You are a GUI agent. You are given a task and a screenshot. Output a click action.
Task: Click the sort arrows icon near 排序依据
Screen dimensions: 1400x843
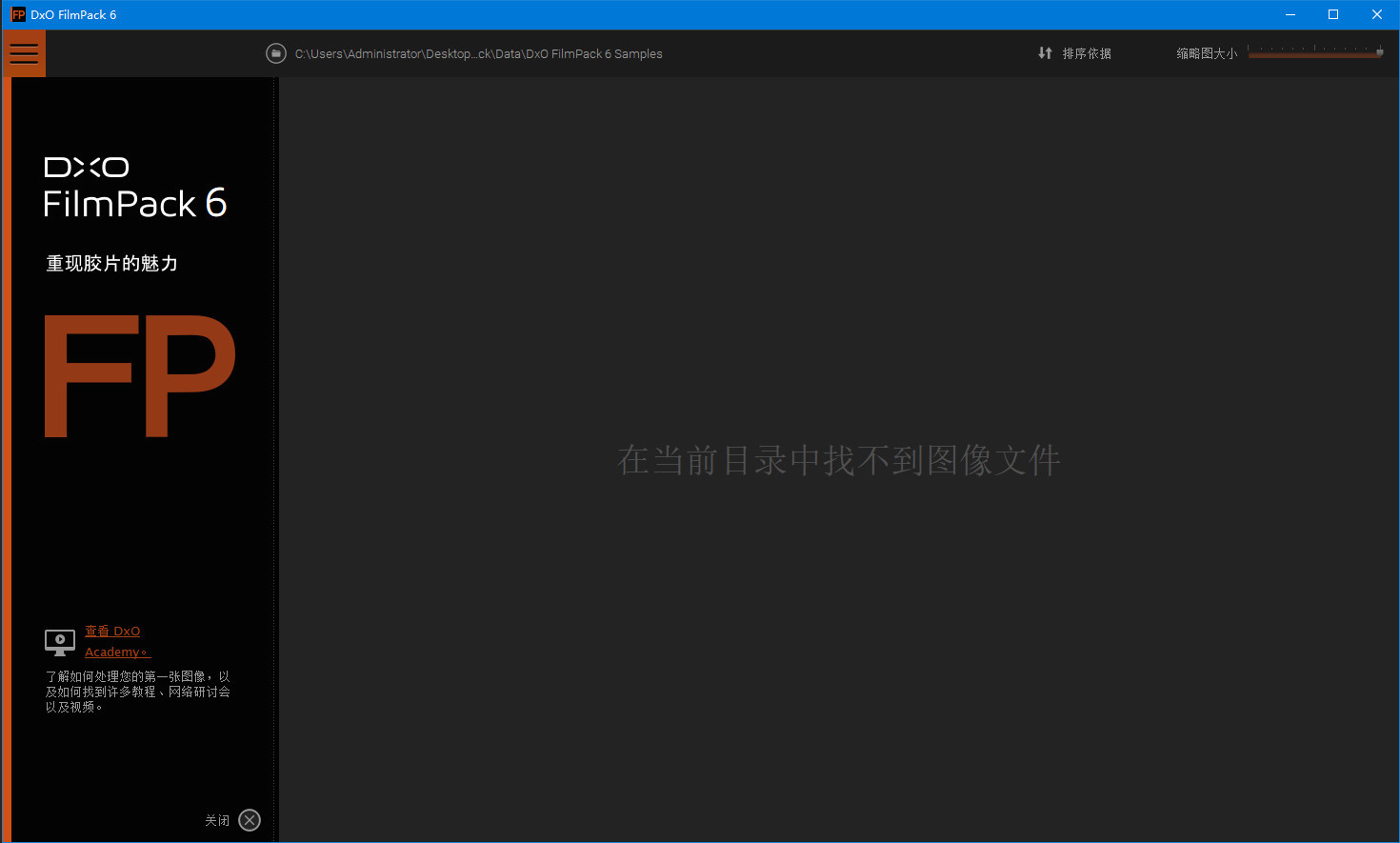pyautogui.click(x=1045, y=52)
